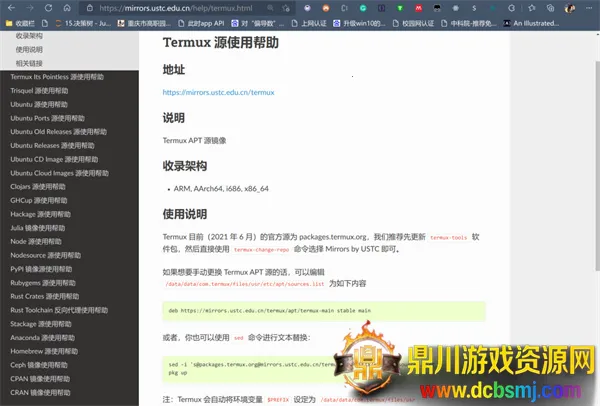Open Clojars 源使用帮助 in sidebar
Viewport: 600px width, 406px height.
(38, 187)
